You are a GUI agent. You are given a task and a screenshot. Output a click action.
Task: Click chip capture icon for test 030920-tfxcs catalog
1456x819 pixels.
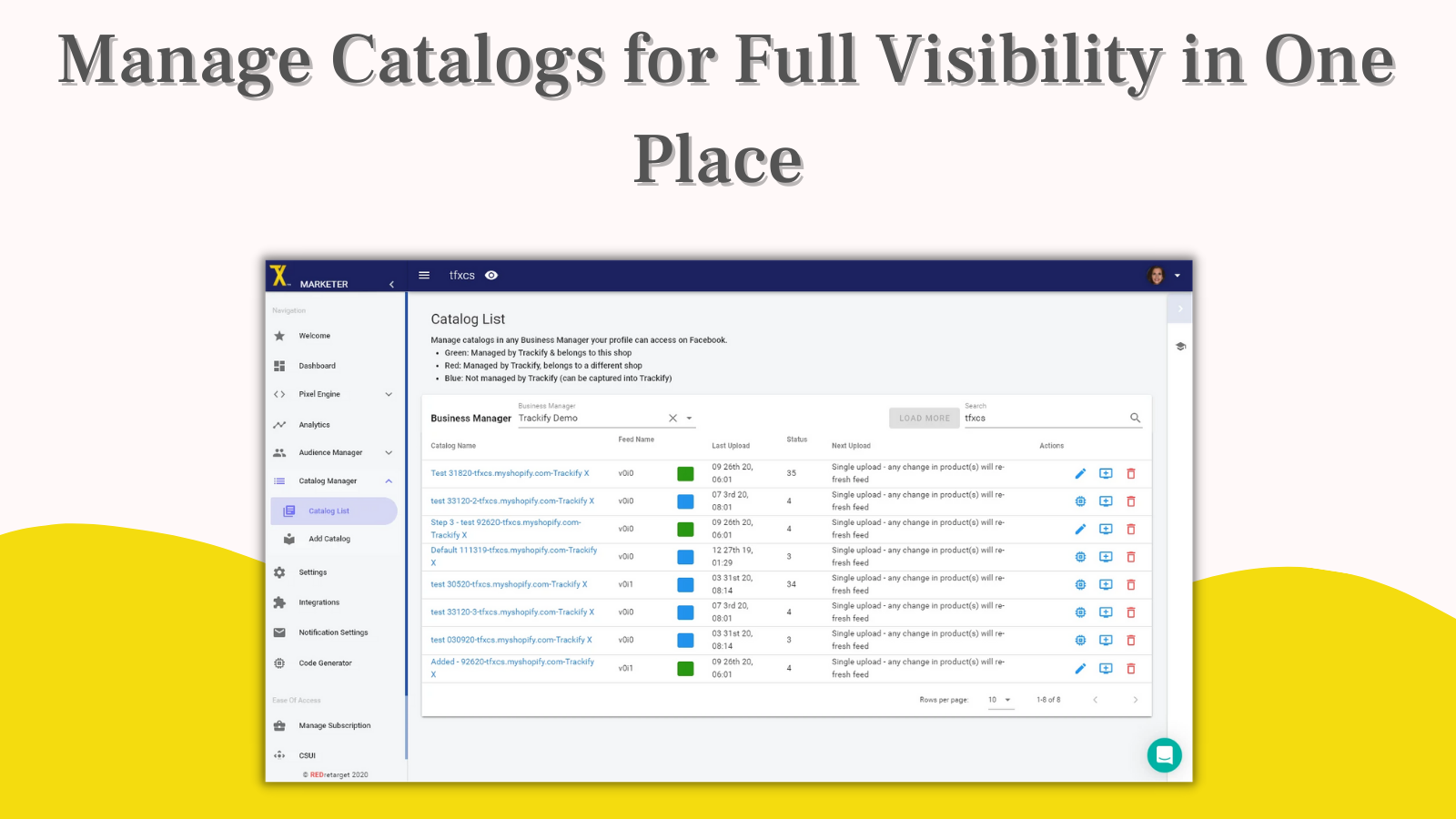coord(1080,640)
